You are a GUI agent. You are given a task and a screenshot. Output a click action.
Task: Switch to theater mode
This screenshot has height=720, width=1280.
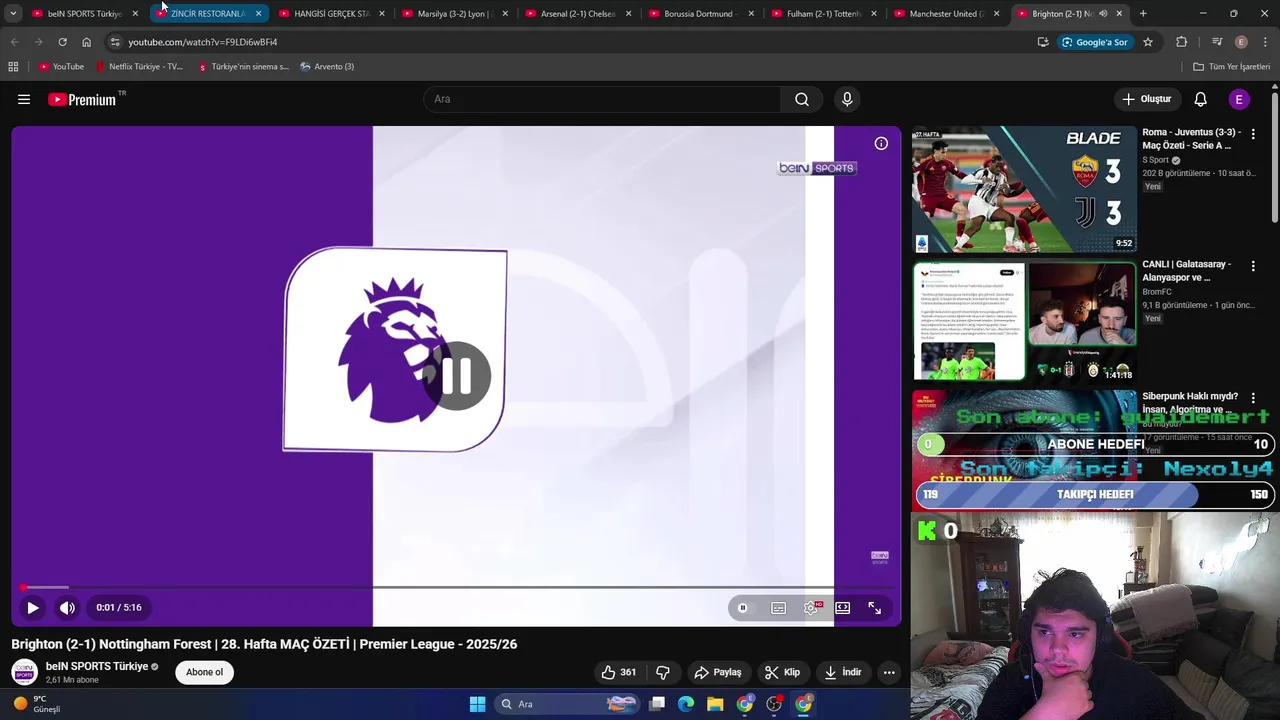tap(843, 607)
